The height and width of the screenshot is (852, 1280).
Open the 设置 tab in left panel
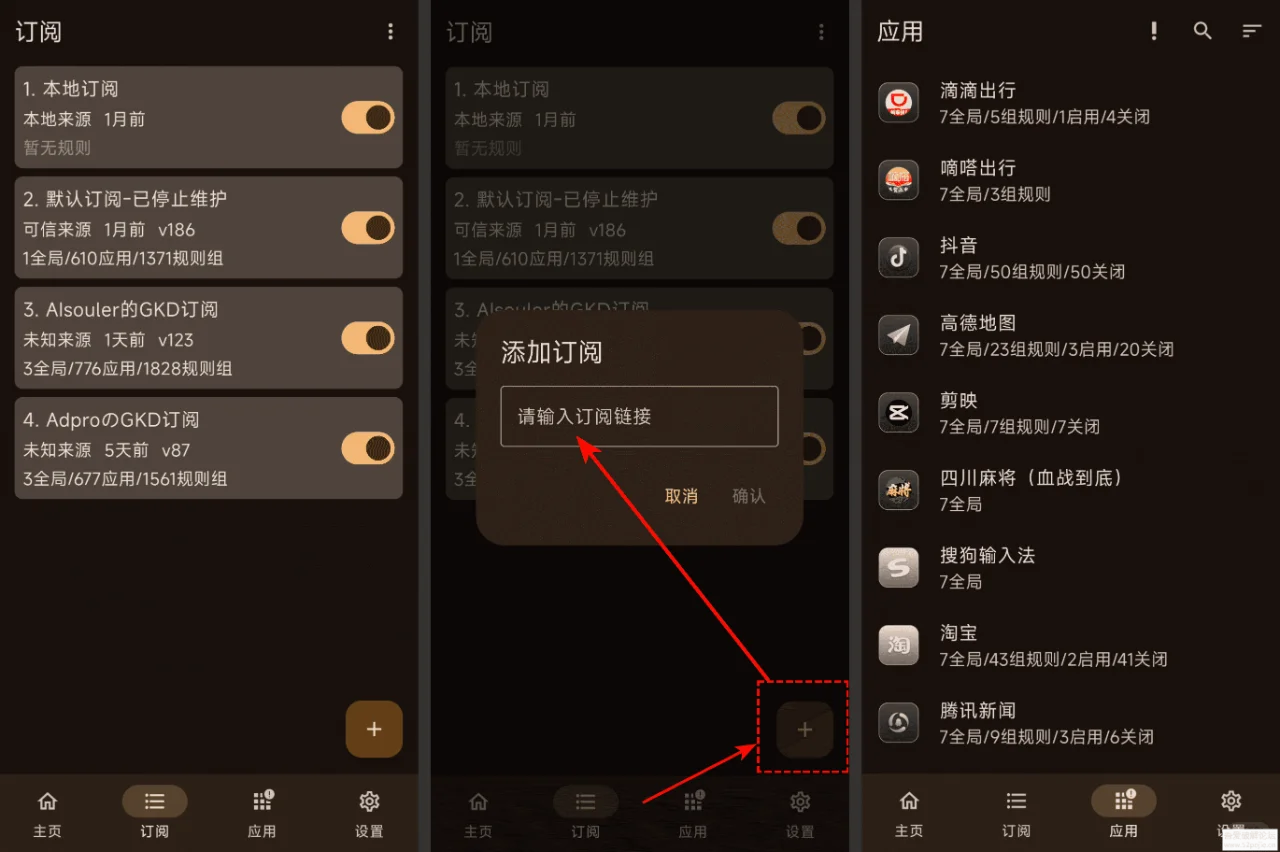tap(369, 814)
